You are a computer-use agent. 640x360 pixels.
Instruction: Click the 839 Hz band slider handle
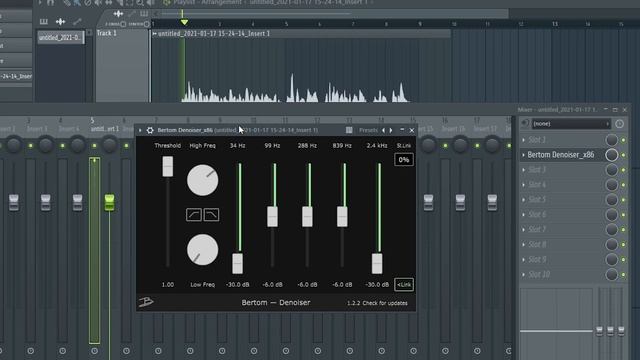342,217
